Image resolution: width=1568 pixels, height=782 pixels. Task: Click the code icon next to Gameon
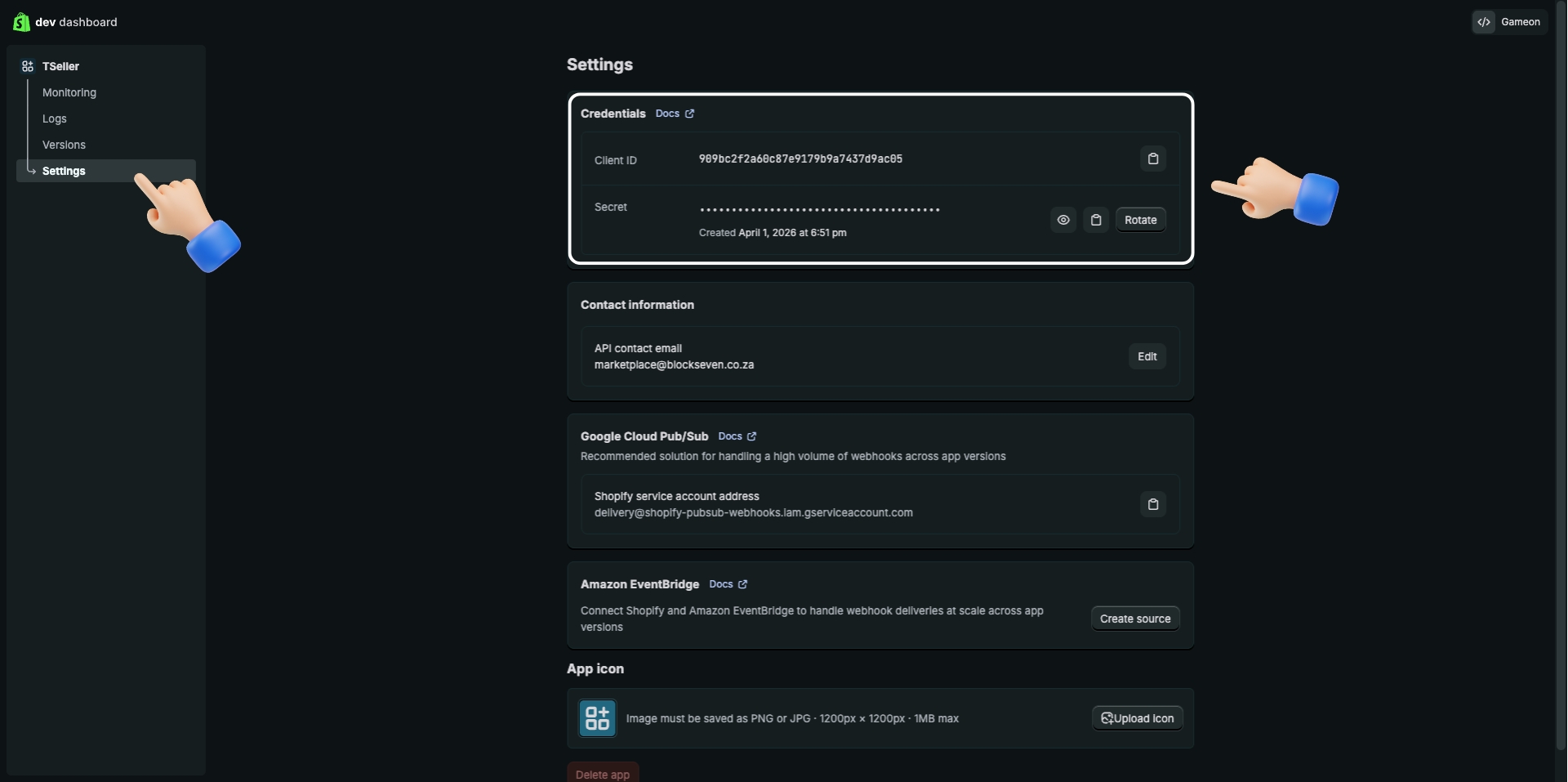(1484, 22)
